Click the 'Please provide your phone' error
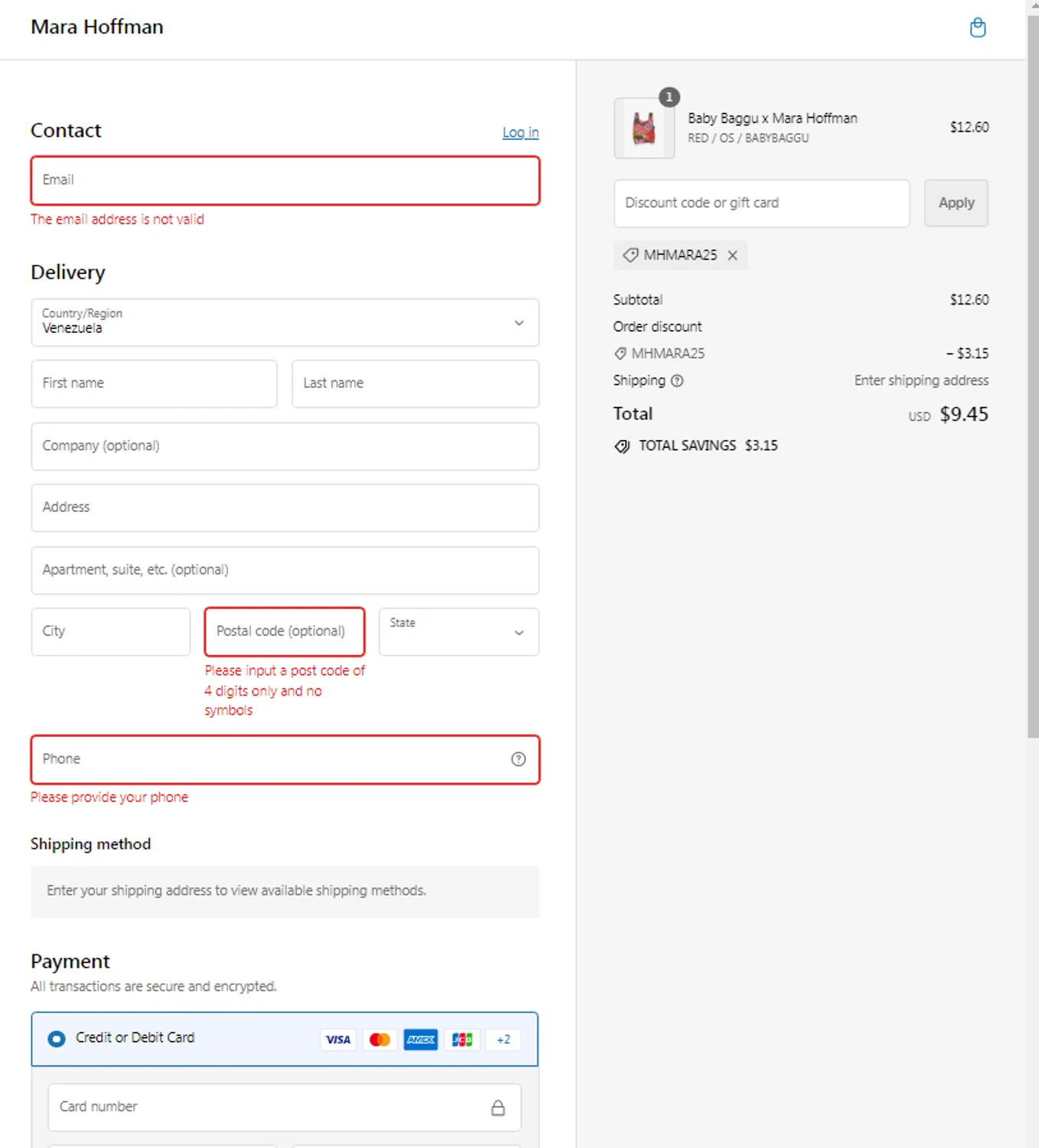This screenshot has width=1039, height=1148. [109, 797]
